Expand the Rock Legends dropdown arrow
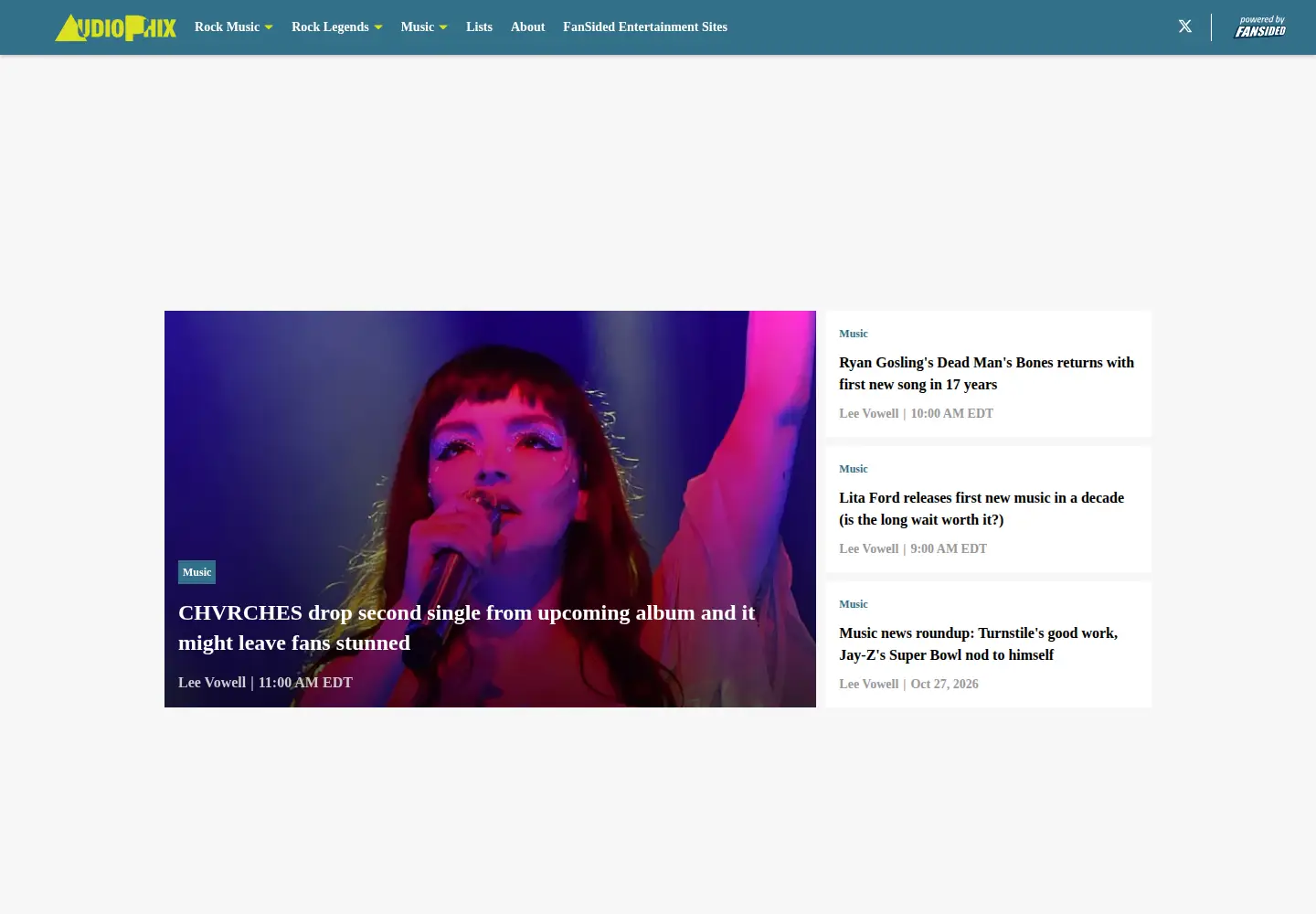 click(x=378, y=27)
